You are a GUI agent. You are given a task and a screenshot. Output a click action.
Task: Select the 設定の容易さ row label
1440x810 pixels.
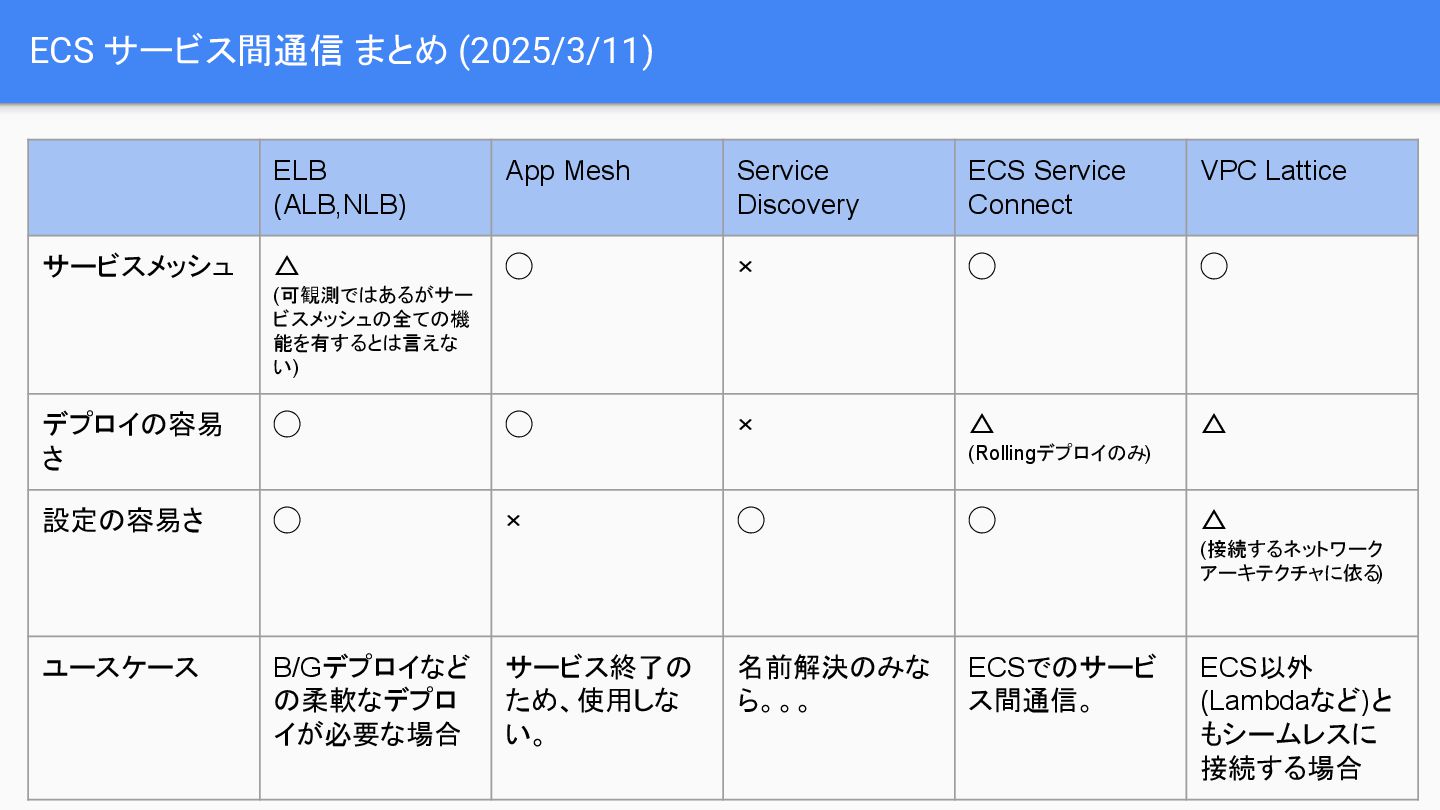pos(124,520)
